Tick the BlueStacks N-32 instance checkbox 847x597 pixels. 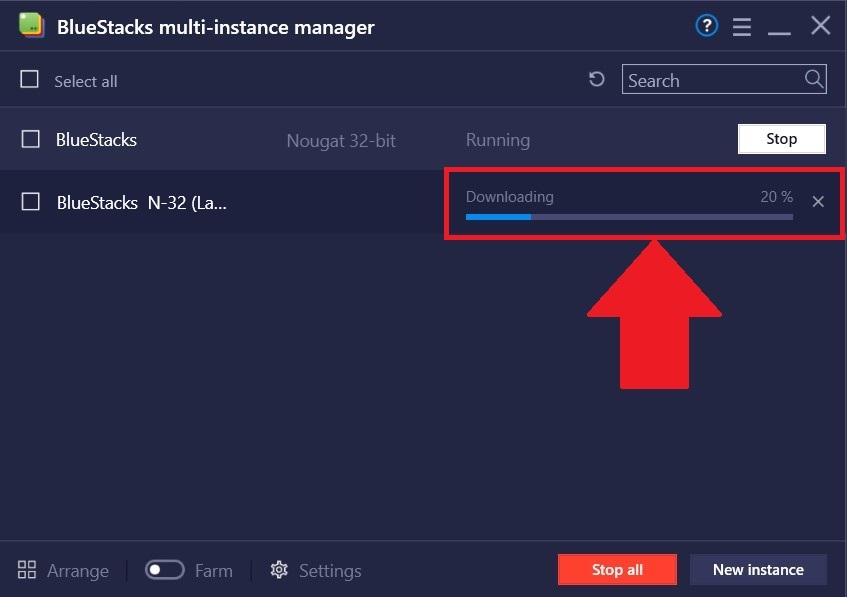[x=30, y=202]
